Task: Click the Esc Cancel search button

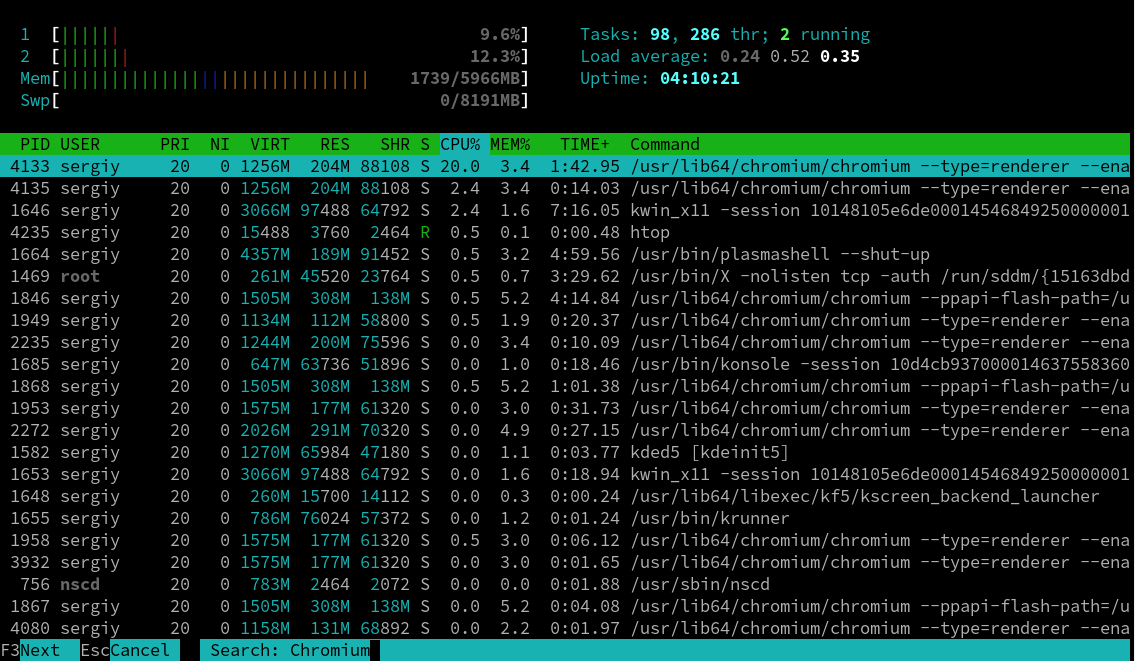Action: tap(130, 650)
